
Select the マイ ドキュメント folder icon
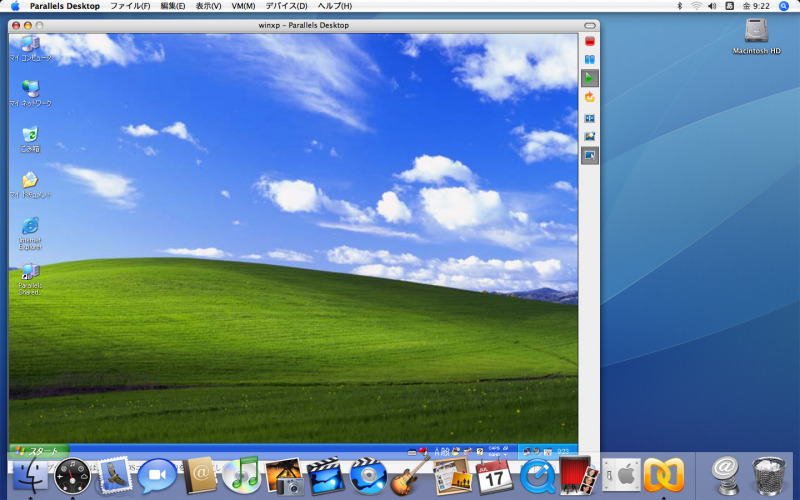pos(31,185)
